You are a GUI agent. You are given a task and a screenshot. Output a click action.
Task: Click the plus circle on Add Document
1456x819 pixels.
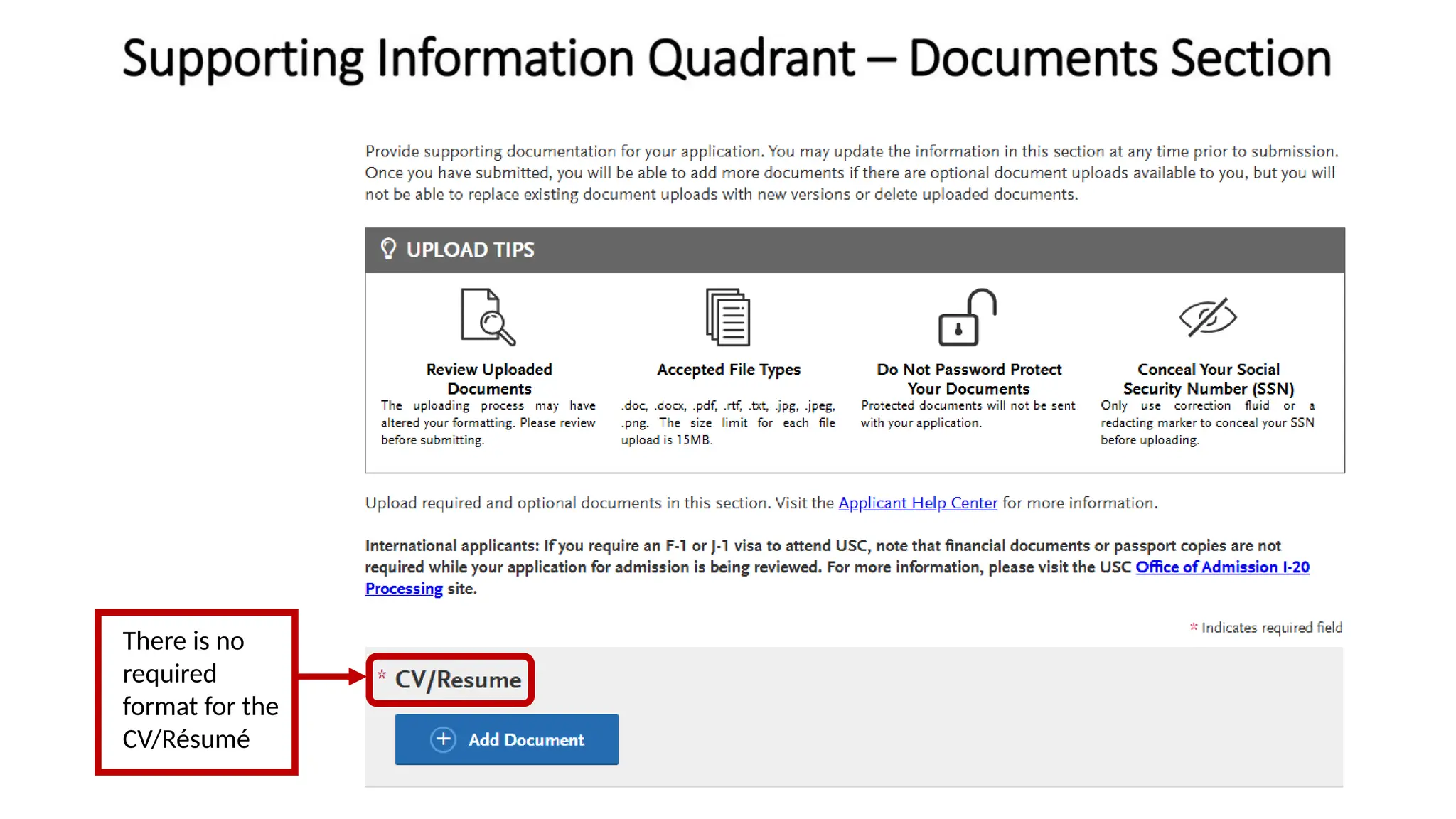(443, 739)
